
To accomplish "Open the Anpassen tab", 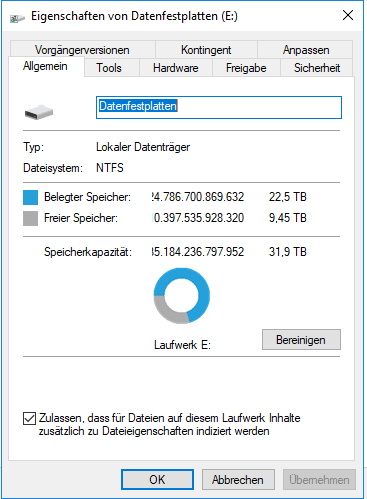I will [x=305, y=50].
